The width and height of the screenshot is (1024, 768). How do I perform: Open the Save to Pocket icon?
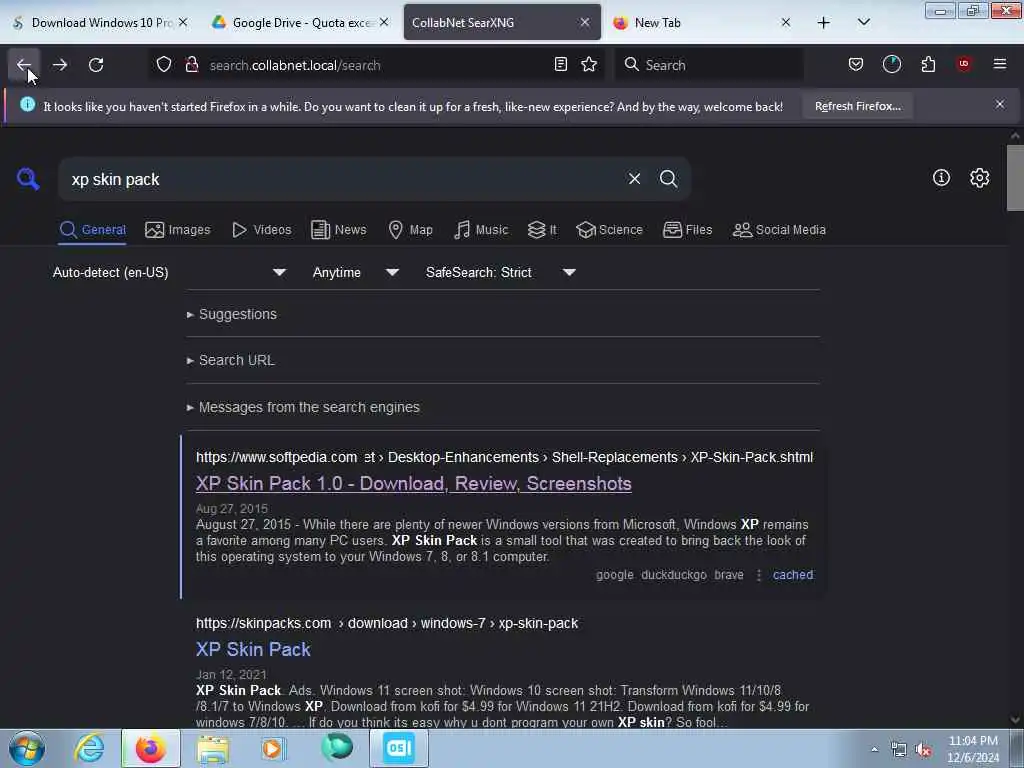coord(856,64)
